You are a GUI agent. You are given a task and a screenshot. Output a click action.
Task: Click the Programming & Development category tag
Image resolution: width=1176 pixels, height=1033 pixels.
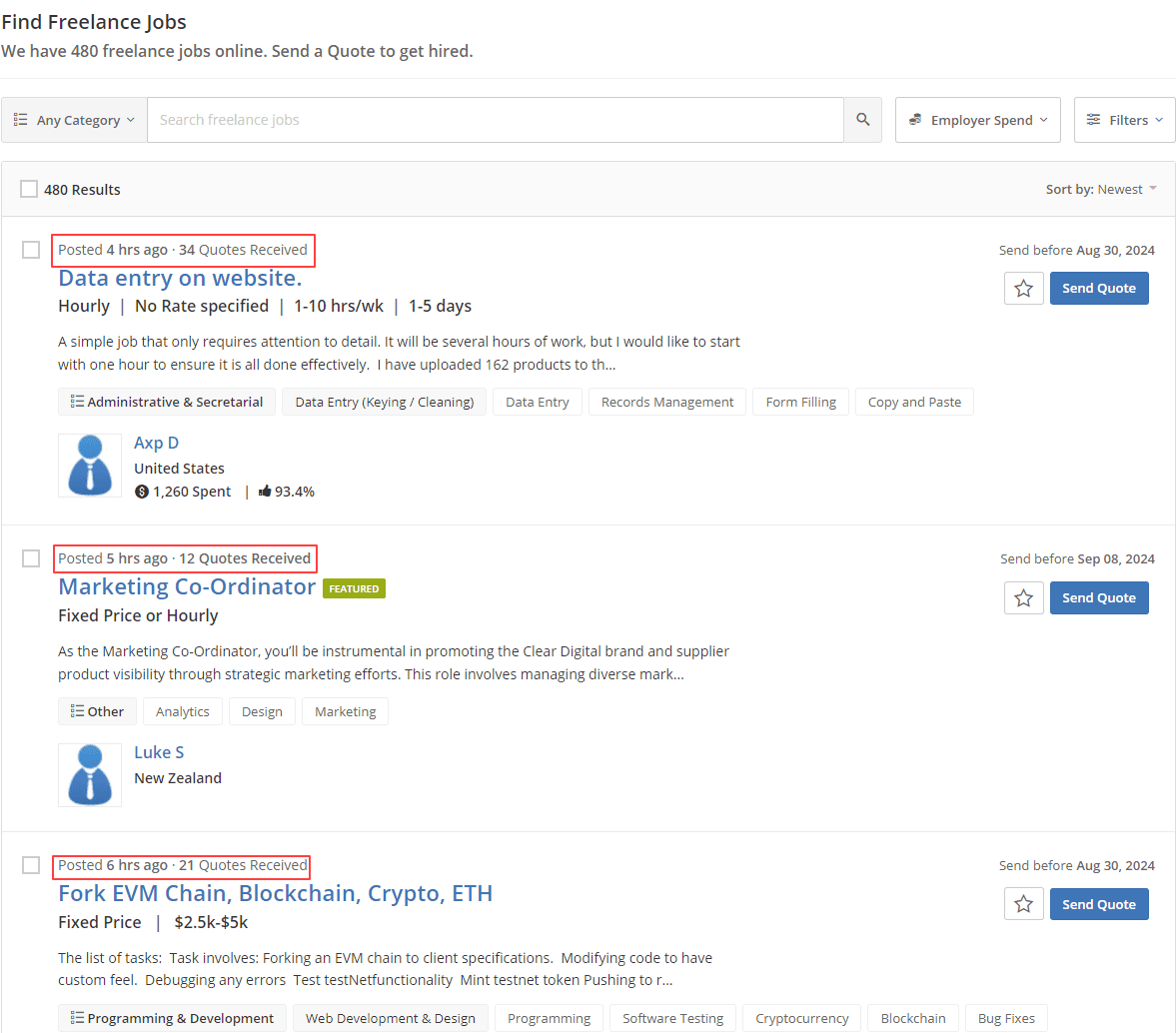point(173,1018)
